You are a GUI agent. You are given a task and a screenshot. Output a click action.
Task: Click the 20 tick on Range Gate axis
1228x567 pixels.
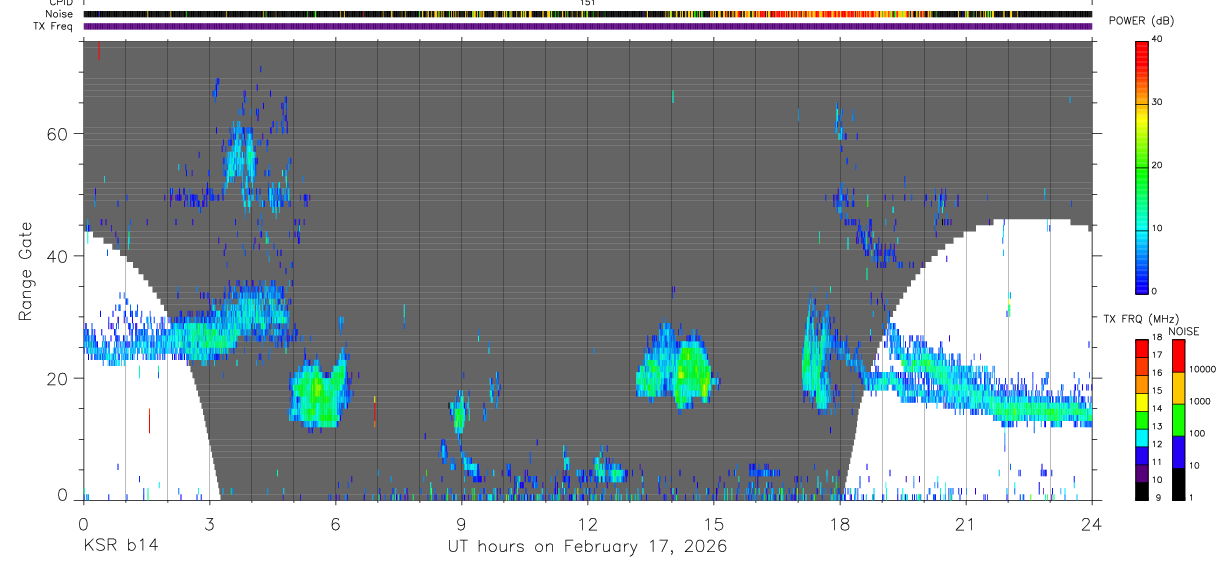pos(58,378)
